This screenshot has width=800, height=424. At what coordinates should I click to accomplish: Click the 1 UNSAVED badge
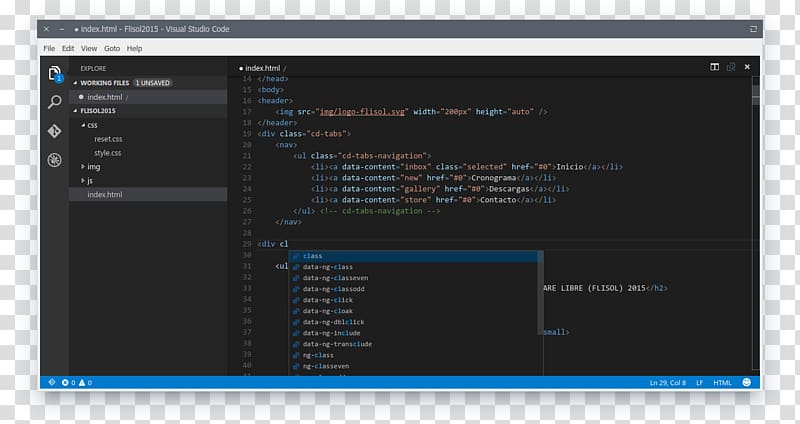(x=153, y=83)
